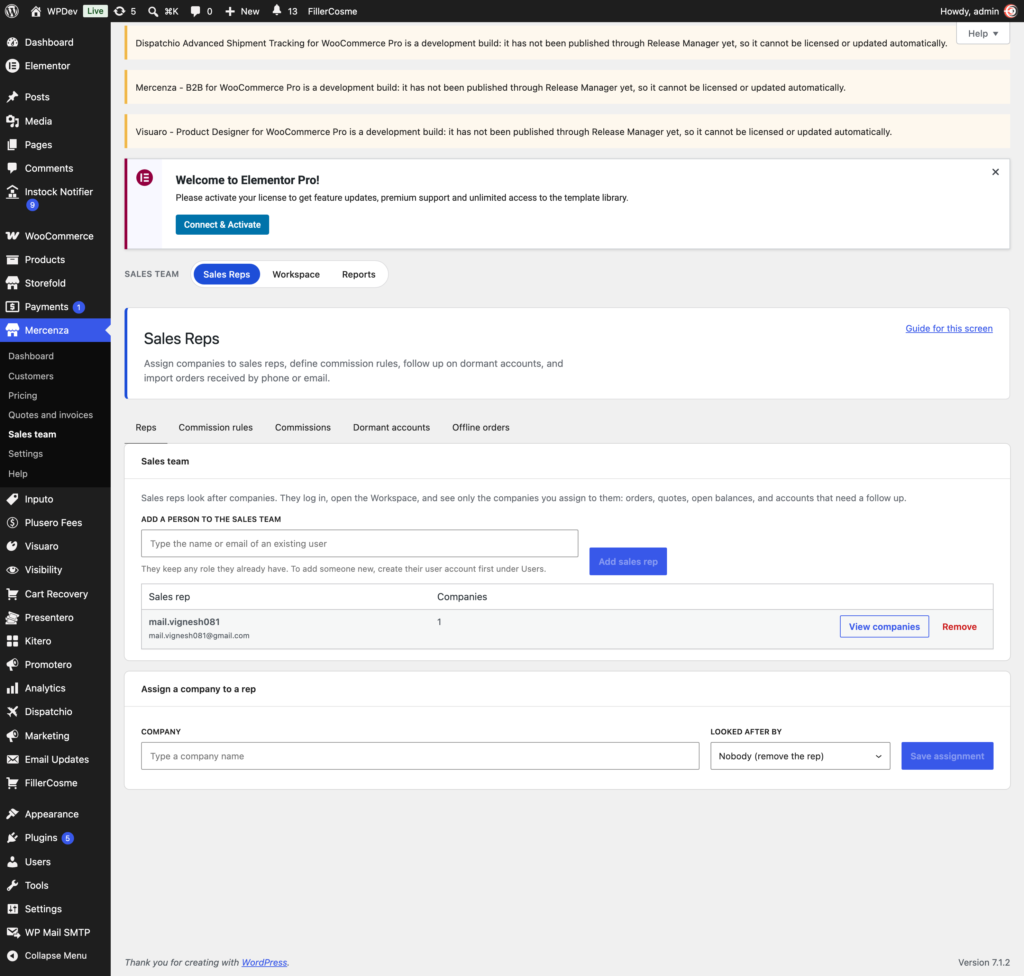Click the Products icon in sidebar
Screen dimensions: 1024x976
pos(12,259)
